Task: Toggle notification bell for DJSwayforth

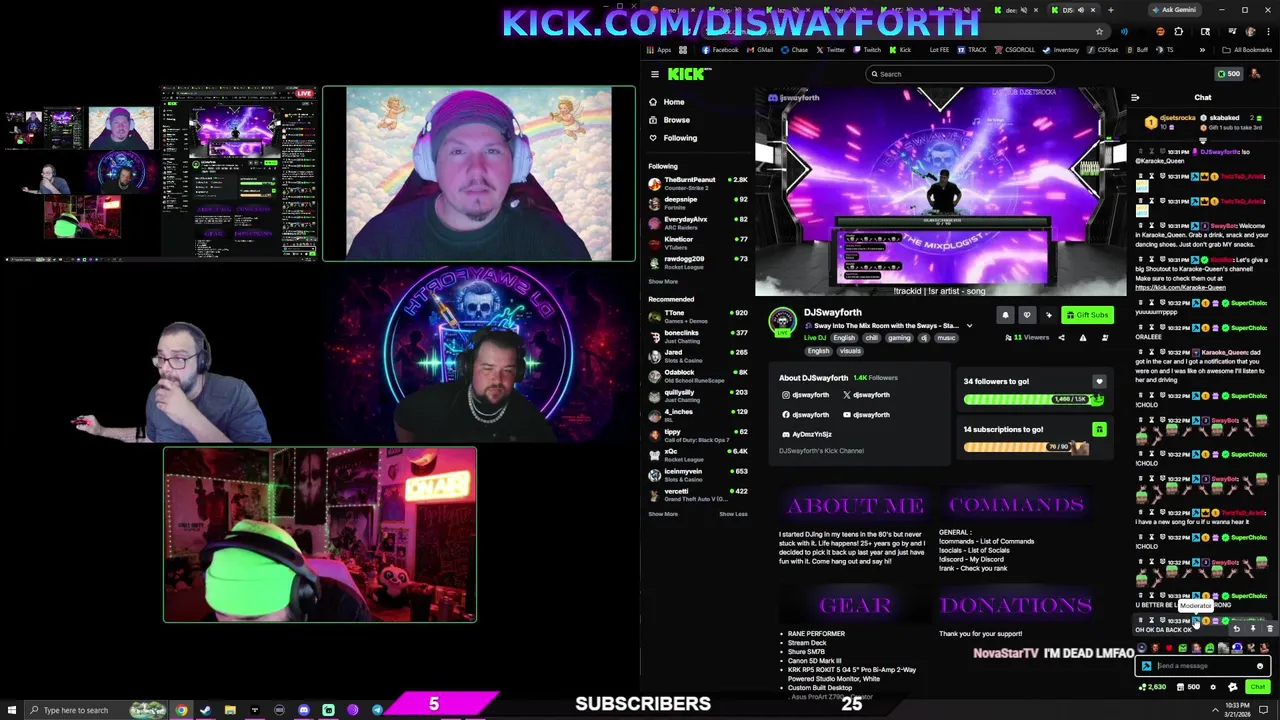Action: point(1005,315)
